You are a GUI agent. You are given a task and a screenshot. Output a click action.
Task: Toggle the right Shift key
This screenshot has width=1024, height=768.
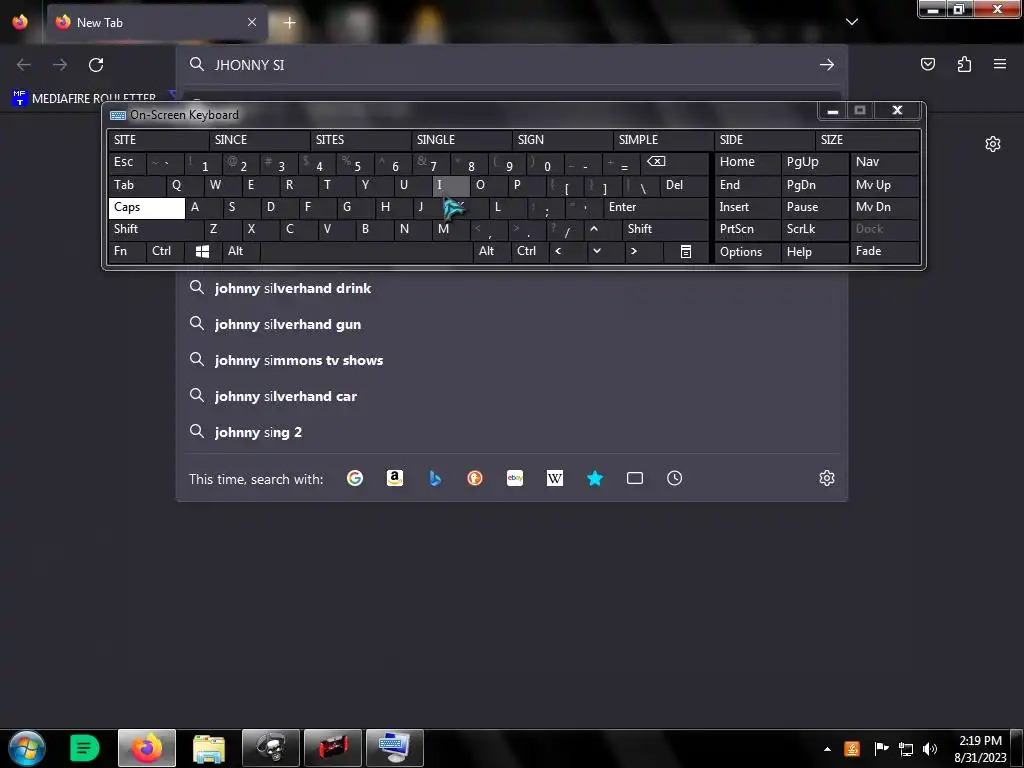(665, 229)
